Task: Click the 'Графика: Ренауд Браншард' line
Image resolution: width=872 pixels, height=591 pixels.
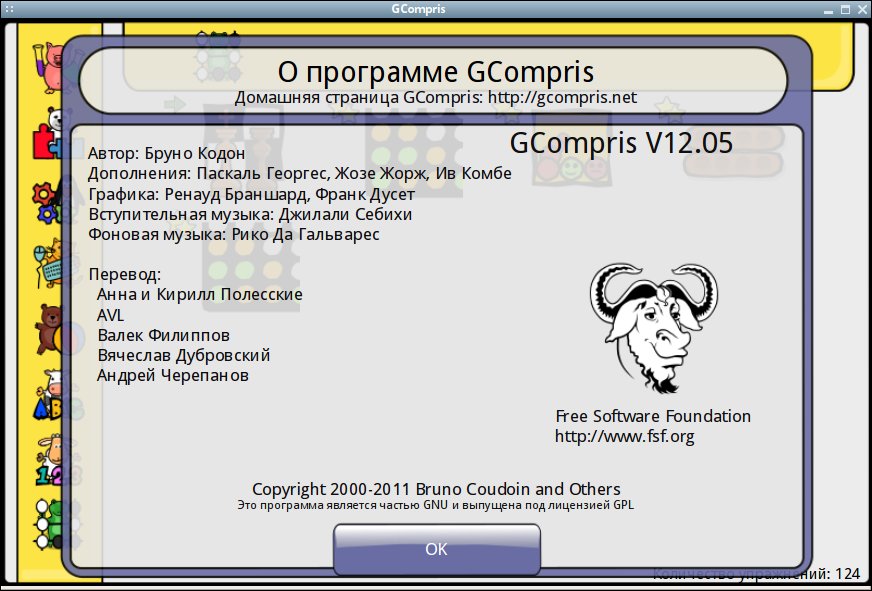Action: point(251,194)
